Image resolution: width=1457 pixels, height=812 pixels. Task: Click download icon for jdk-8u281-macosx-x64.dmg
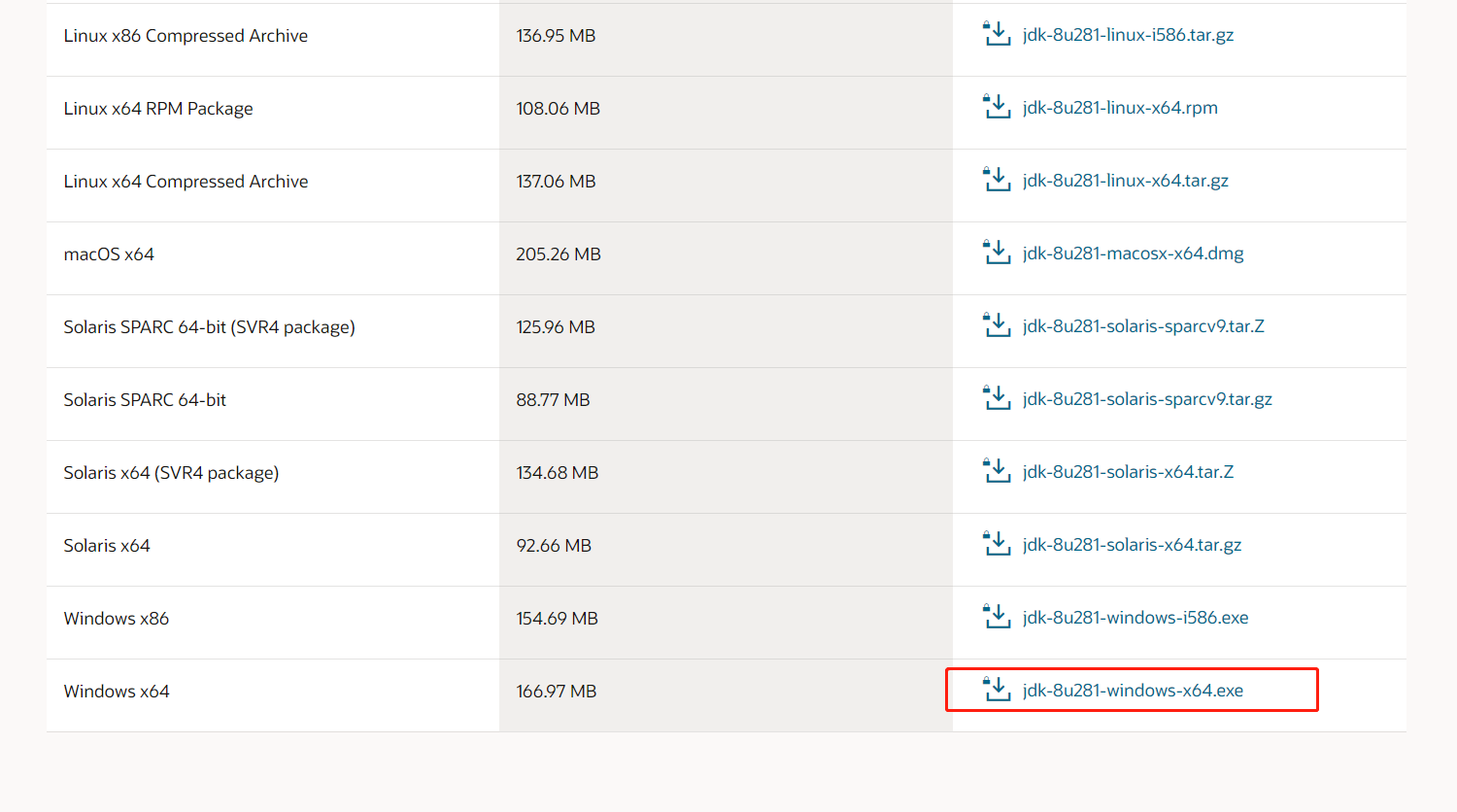[x=997, y=253]
